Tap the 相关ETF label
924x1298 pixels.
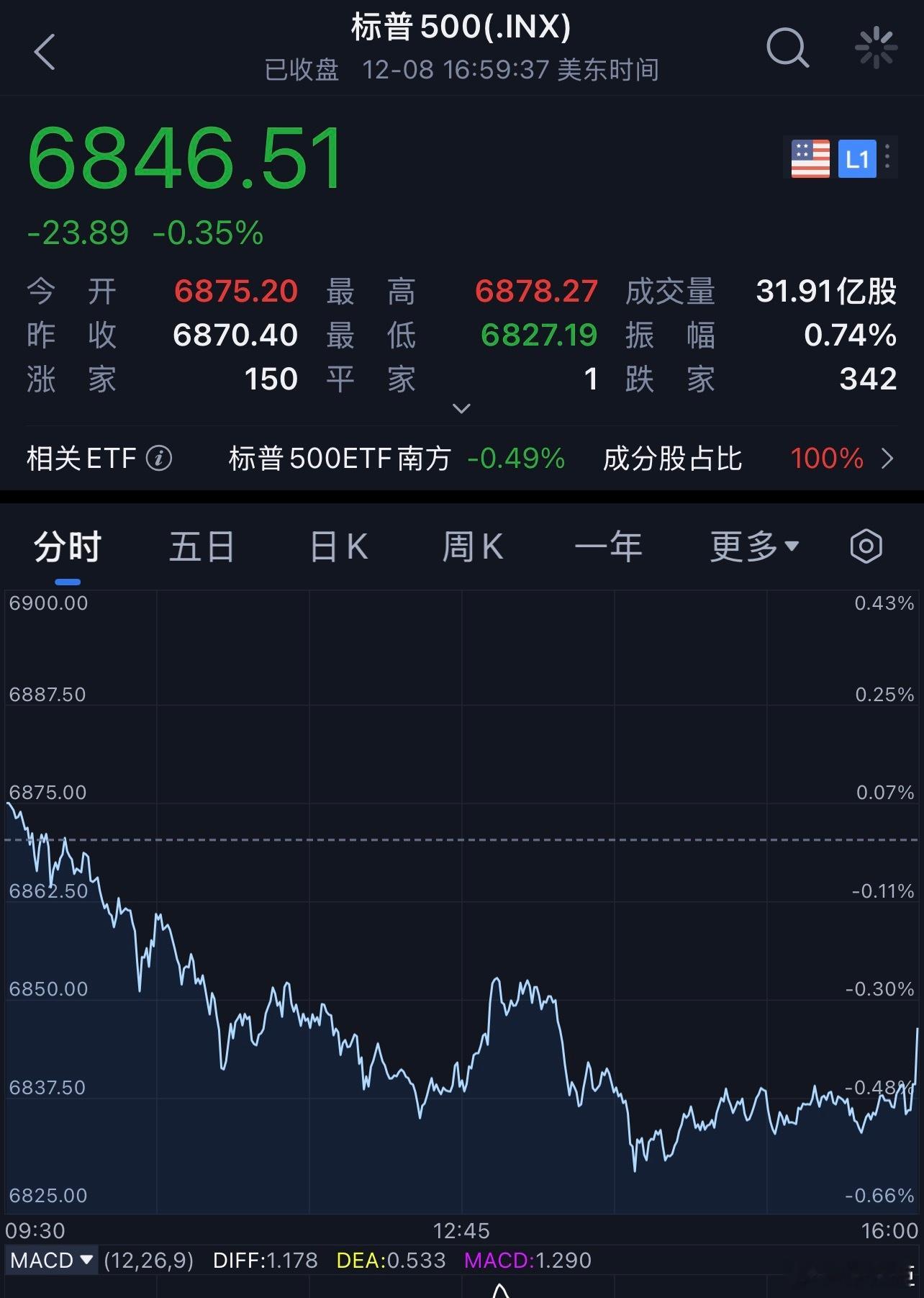(81, 459)
